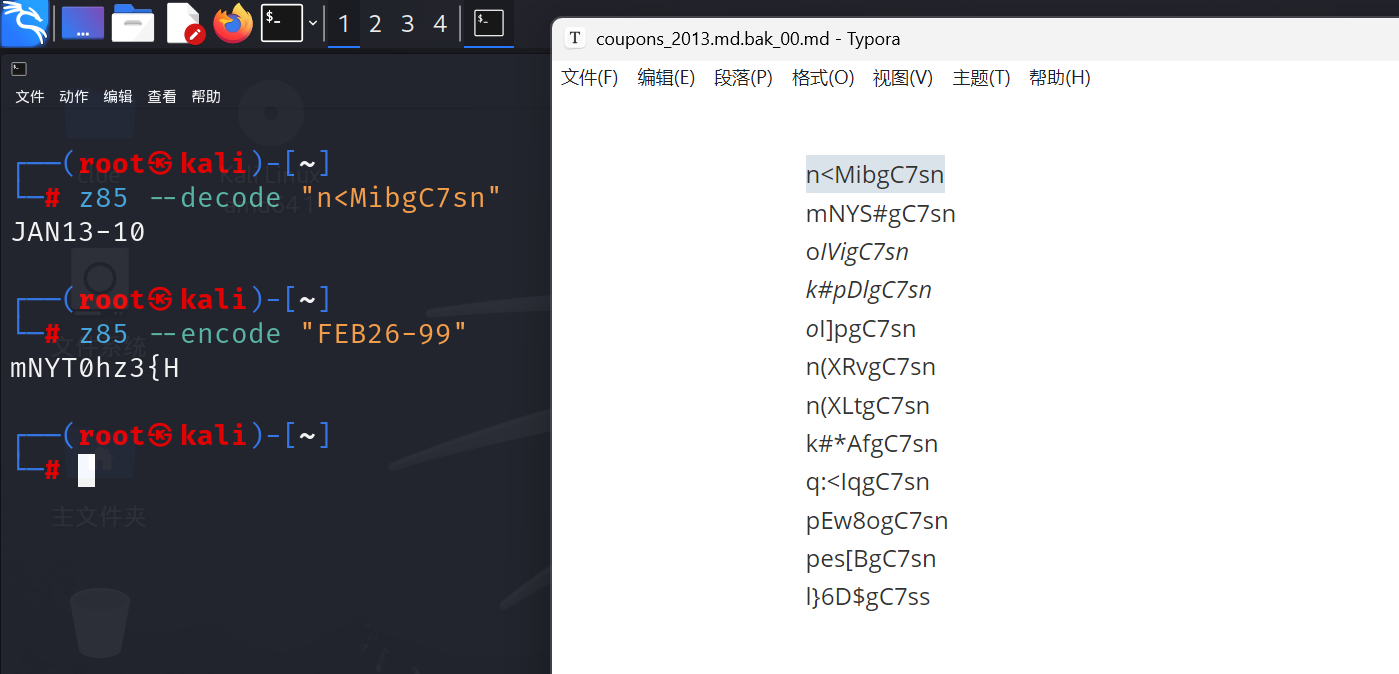
Task: Open Typora 段落(P) menu
Action: (x=743, y=78)
